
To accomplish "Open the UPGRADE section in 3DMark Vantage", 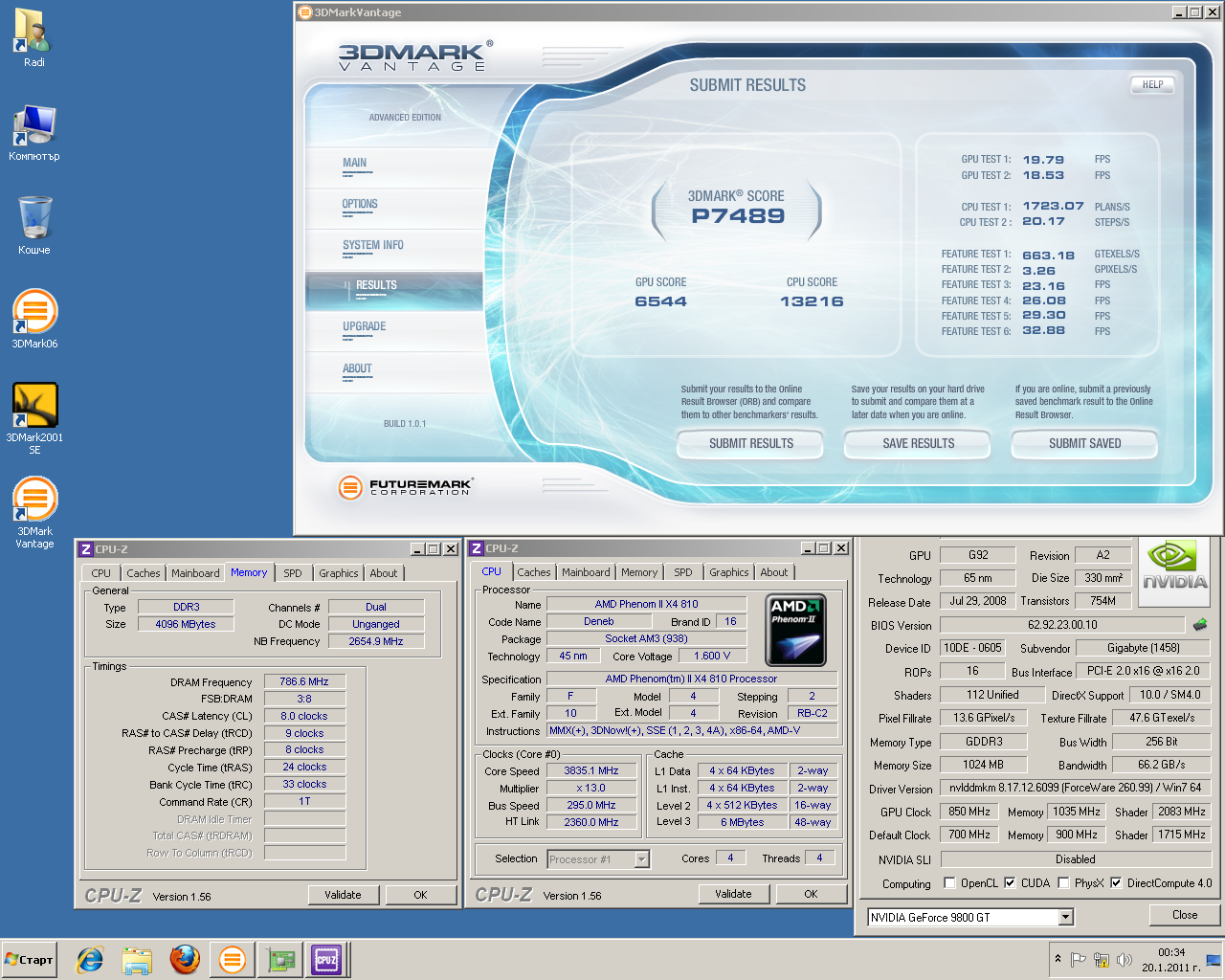I will (x=365, y=327).
